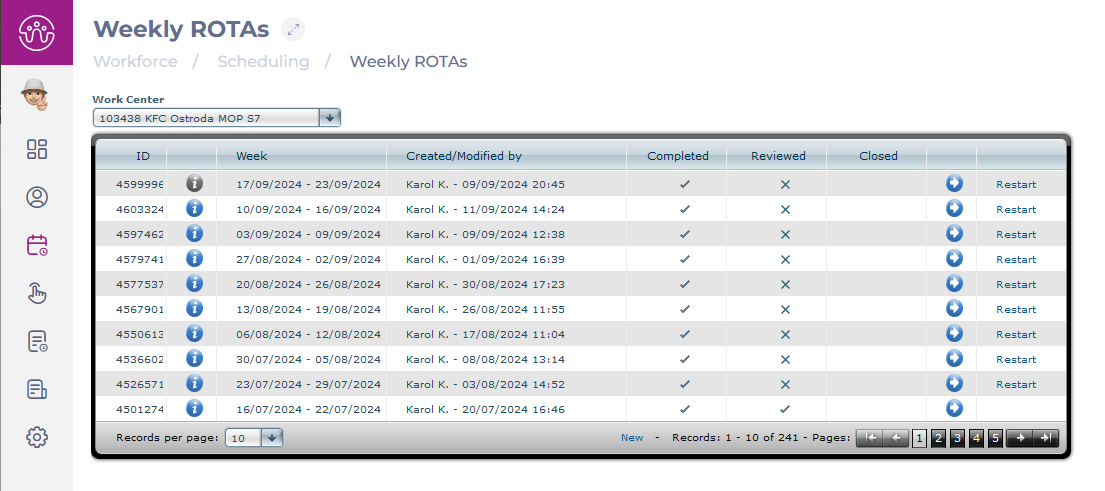Open the Records per page dropdown
This screenshot has height=491, width=1105.
(x=272, y=438)
